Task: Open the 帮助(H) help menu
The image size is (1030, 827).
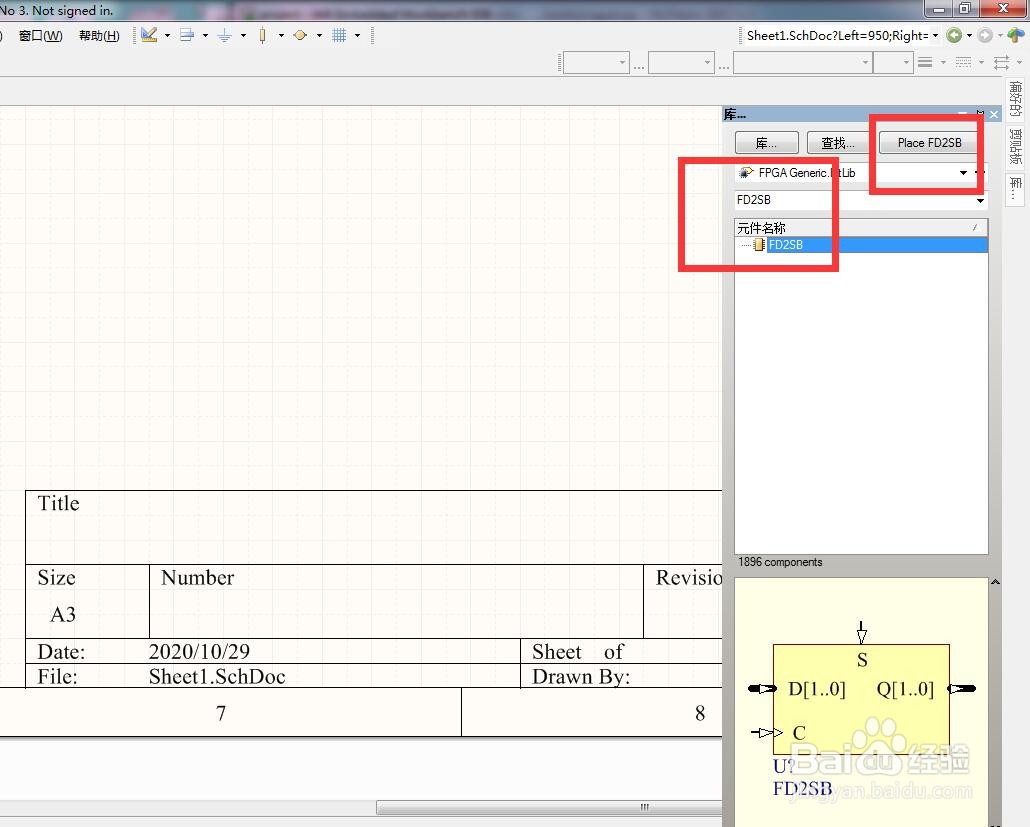Action: tap(99, 35)
